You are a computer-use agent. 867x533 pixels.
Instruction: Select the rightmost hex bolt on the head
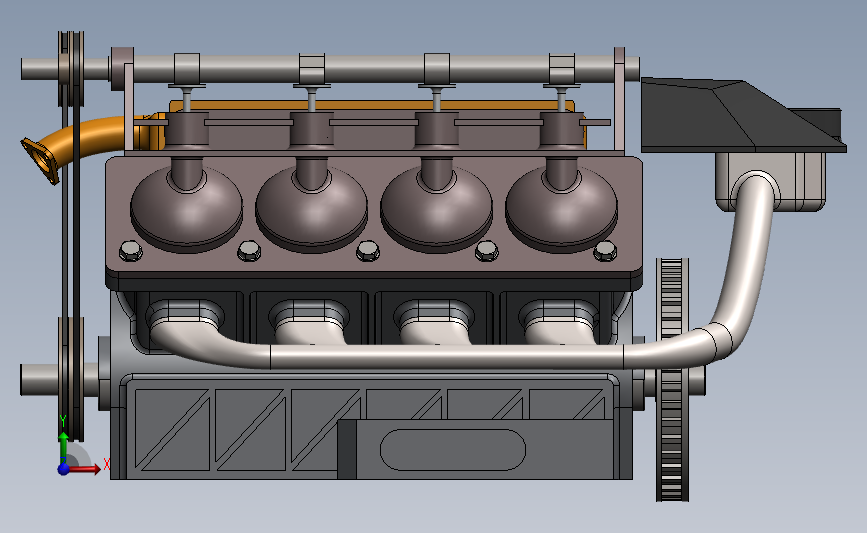pos(605,251)
